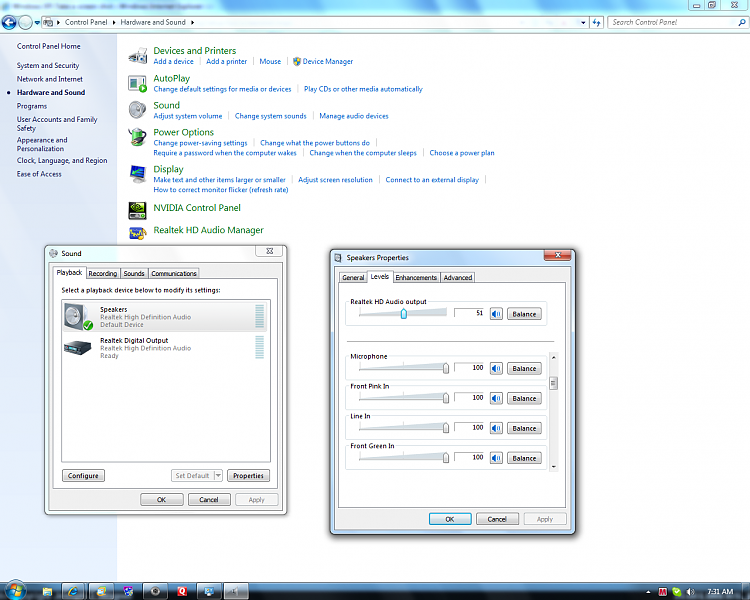The image size is (750, 600).
Task: Mute the Microphone level
Action: 496,368
